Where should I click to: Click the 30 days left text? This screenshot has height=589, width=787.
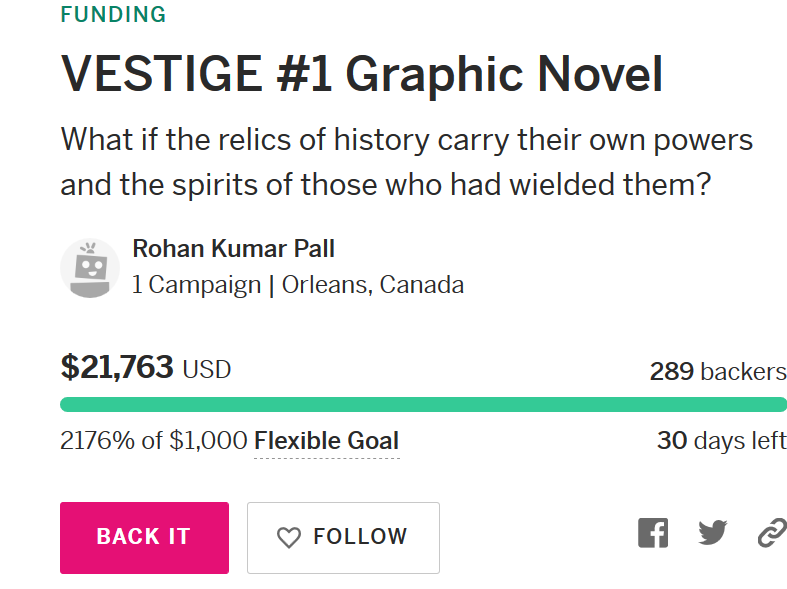(722, 440)
